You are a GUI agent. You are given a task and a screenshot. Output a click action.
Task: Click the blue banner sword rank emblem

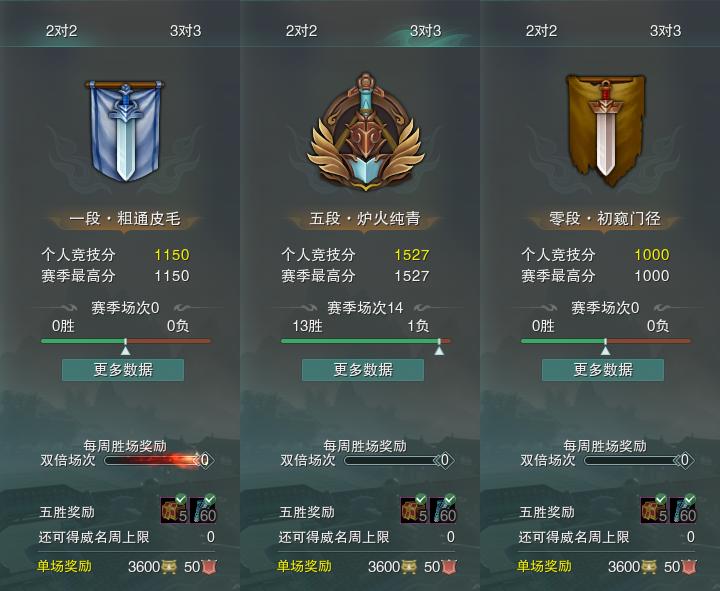125,131
